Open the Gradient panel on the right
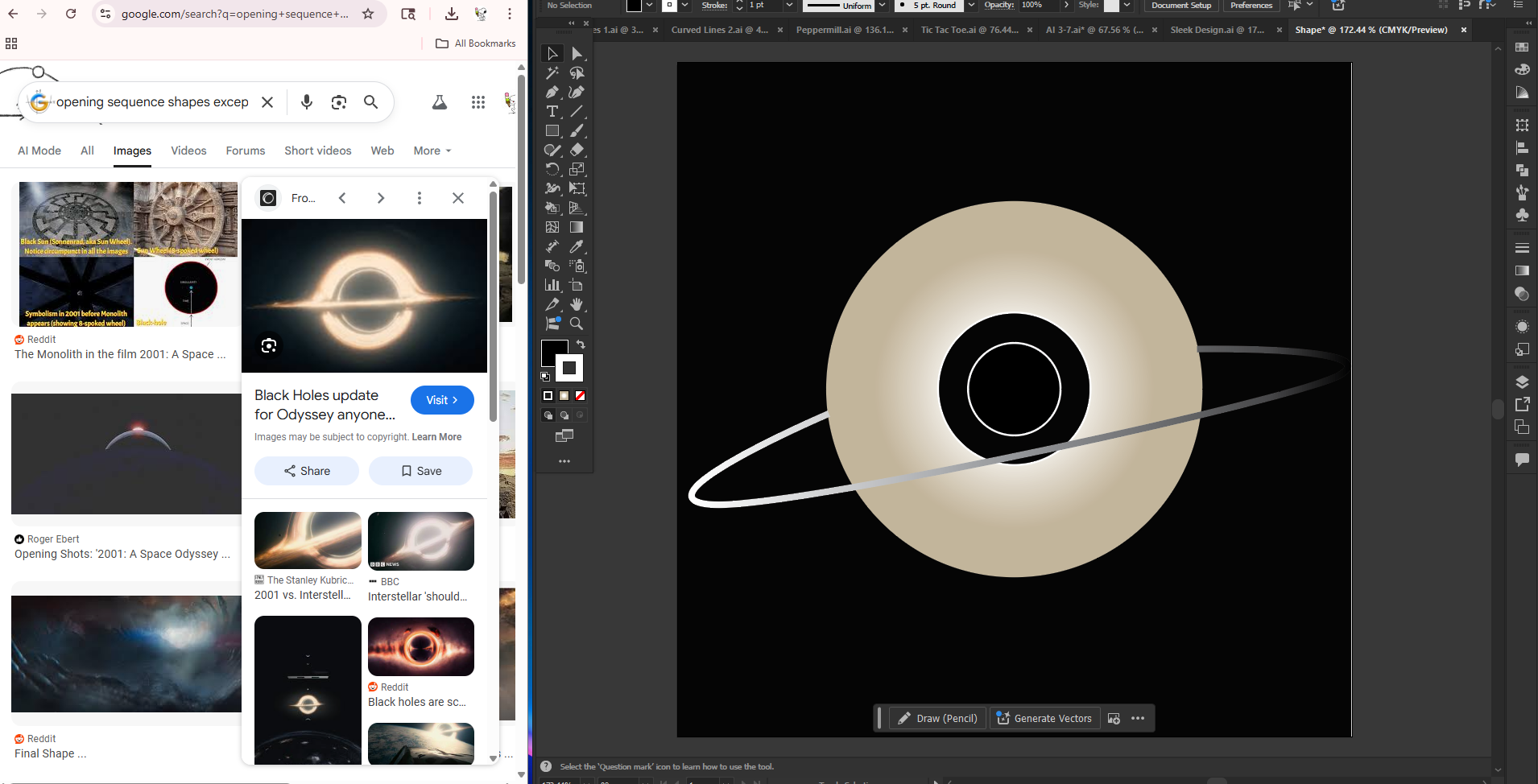This screenshot has height=784, width=1538. 1522,270
